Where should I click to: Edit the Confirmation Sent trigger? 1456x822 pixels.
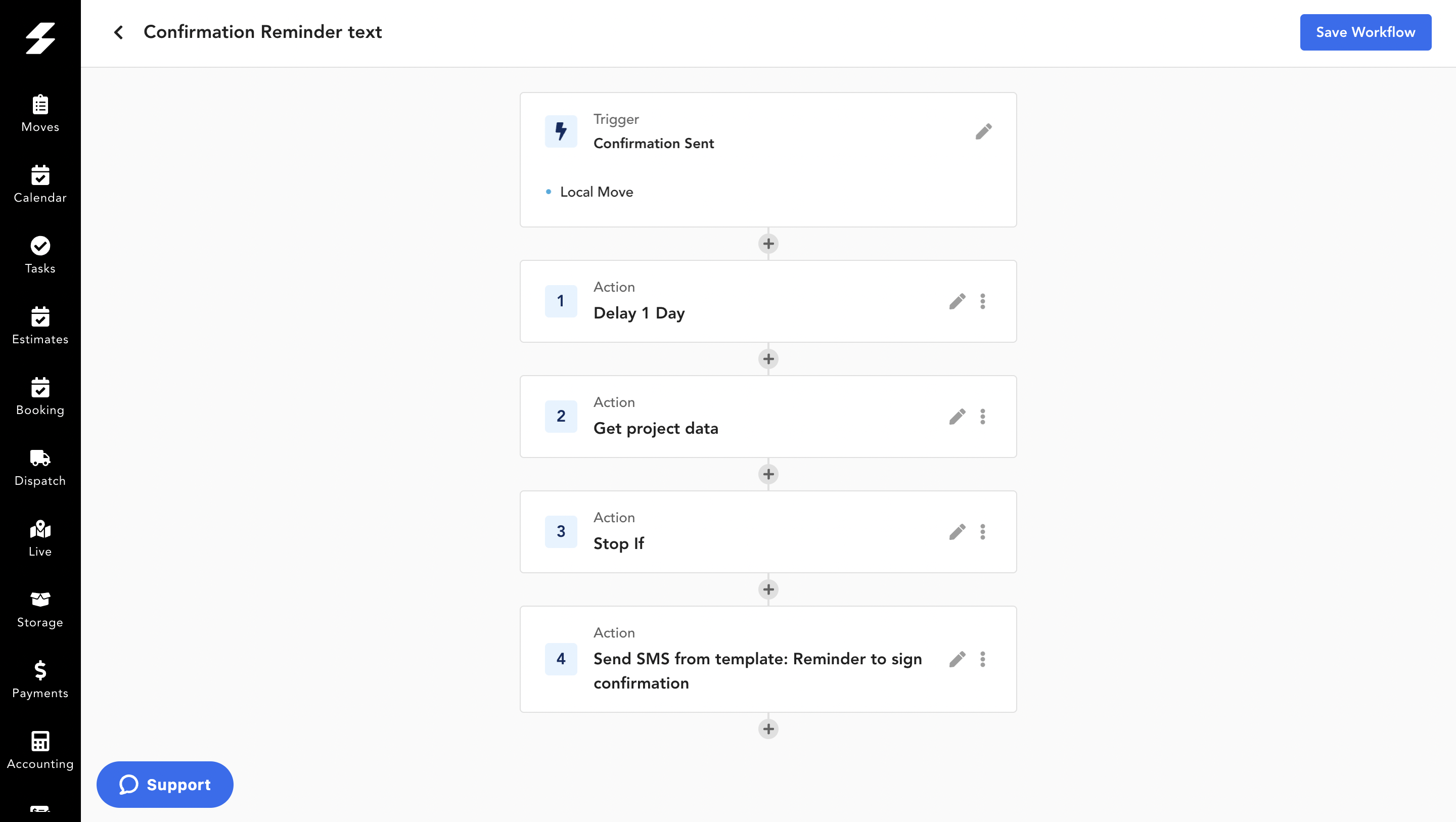[x=983, y=131]
